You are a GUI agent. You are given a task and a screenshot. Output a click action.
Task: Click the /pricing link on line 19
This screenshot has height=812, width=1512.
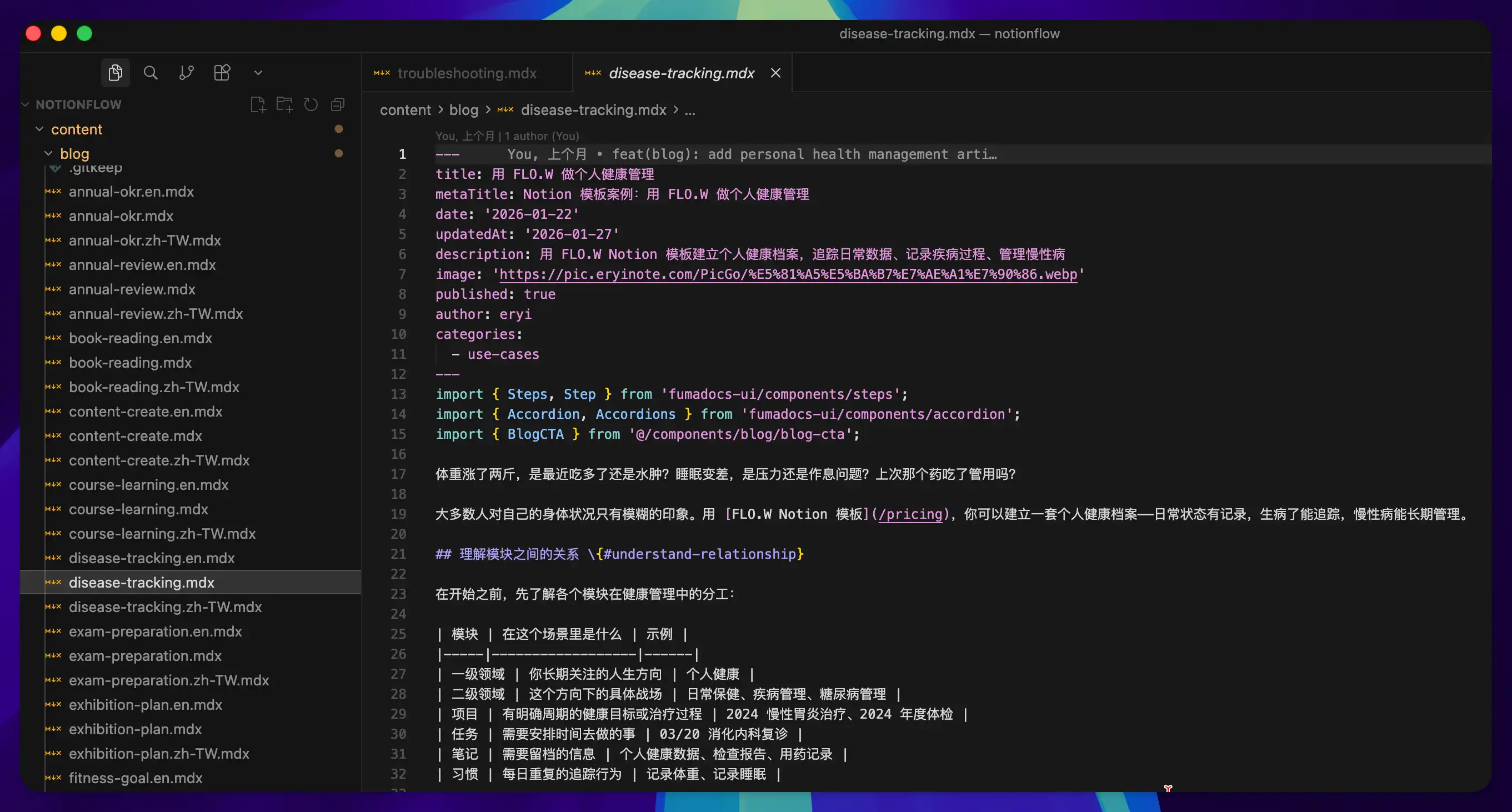pyautogui.click(x=910, y=514)
